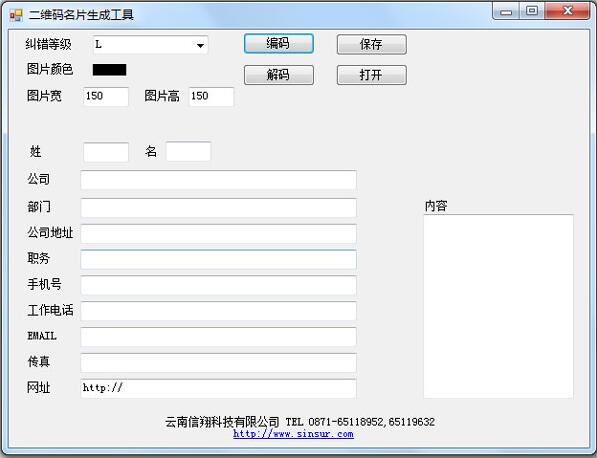Image resolution: width=597 pixels, height=458 pixels.
Task: Minimize the 二维码名片生成工具 window
Action: (506, 11)
